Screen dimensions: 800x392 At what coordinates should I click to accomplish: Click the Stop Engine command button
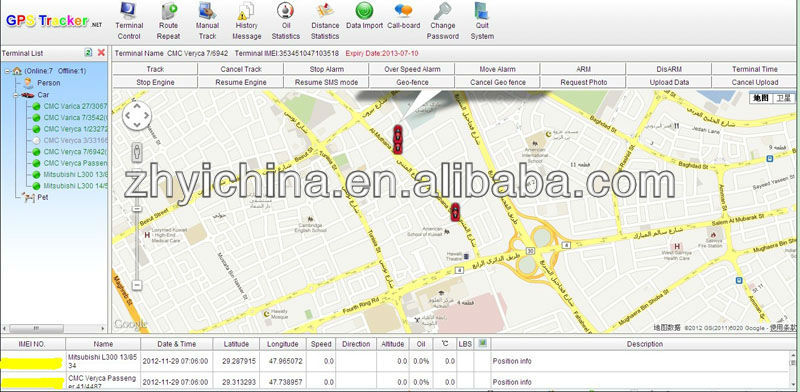click(x=155, y=82)
